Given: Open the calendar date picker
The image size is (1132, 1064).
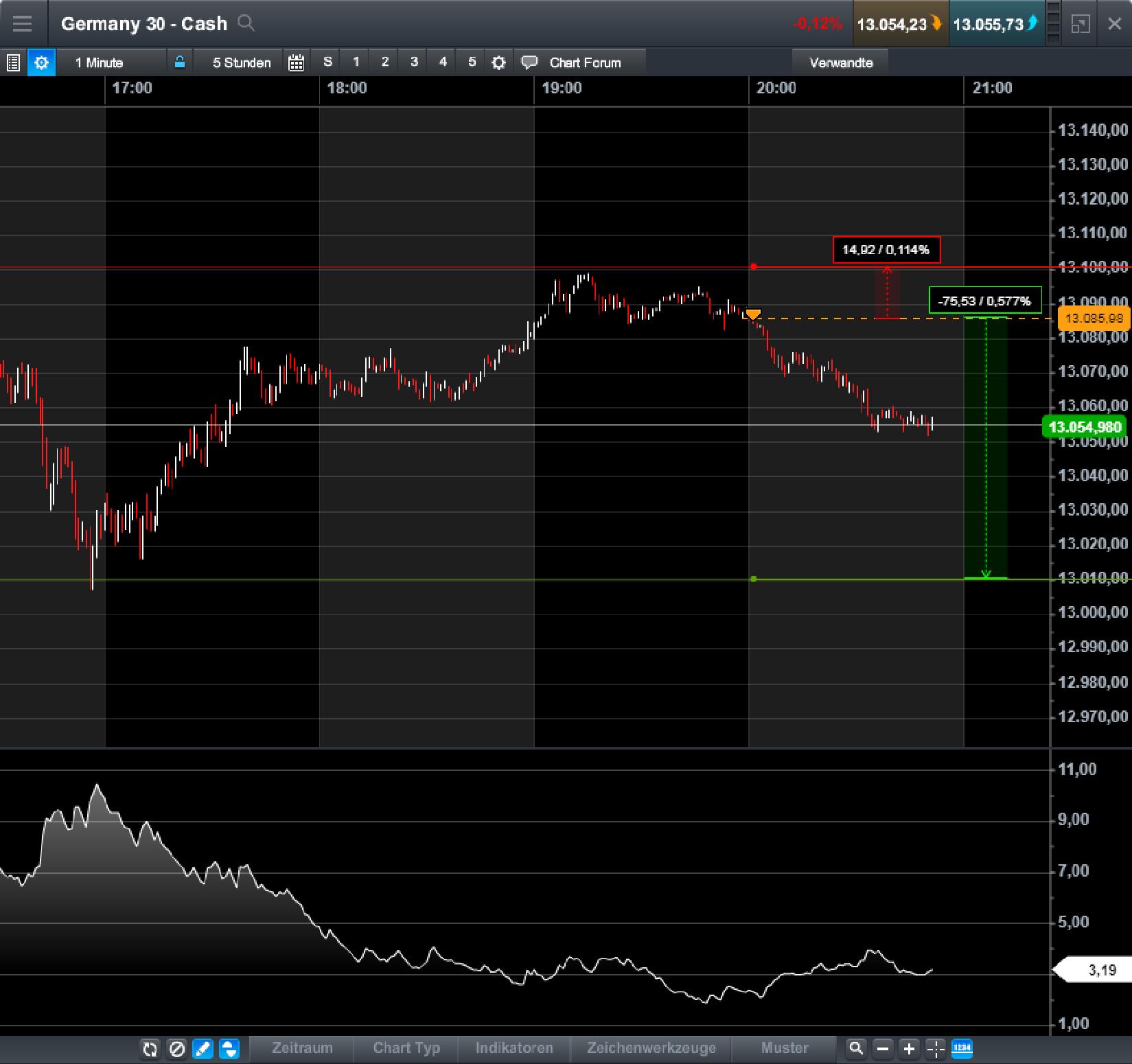Looking at the screenshot, I should (x=296, y=62).
